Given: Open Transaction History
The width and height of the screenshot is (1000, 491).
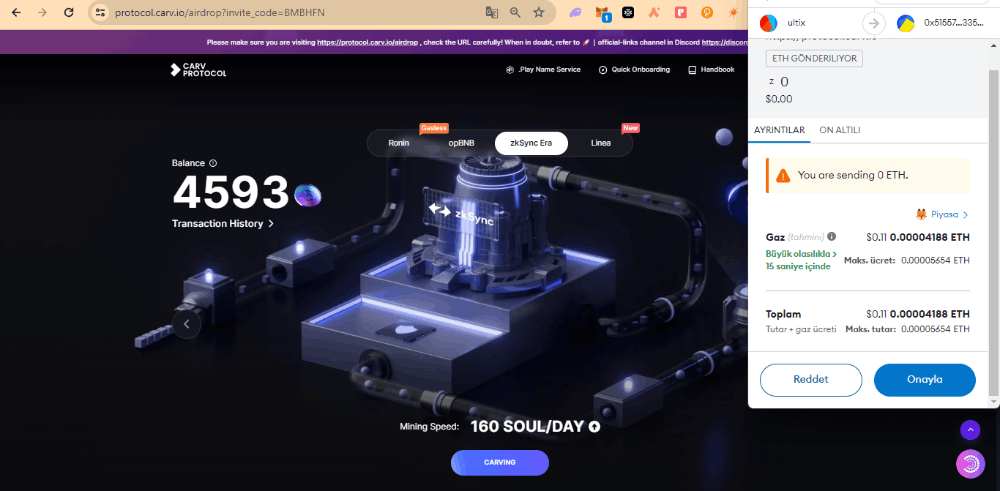Looking at the screenshot, I should [x=223, y=224].
